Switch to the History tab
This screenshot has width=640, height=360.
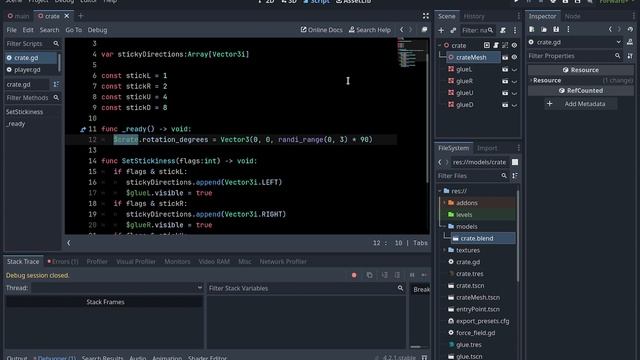coord(474,16)
